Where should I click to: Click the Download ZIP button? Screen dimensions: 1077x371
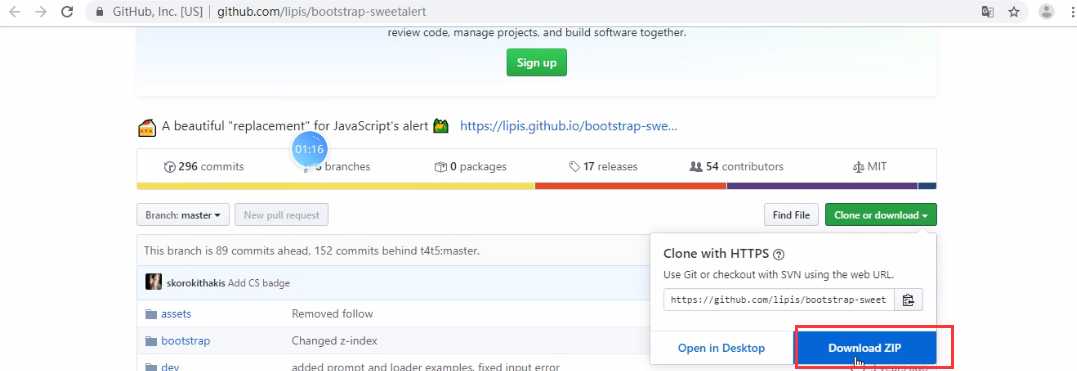point(865,348)
